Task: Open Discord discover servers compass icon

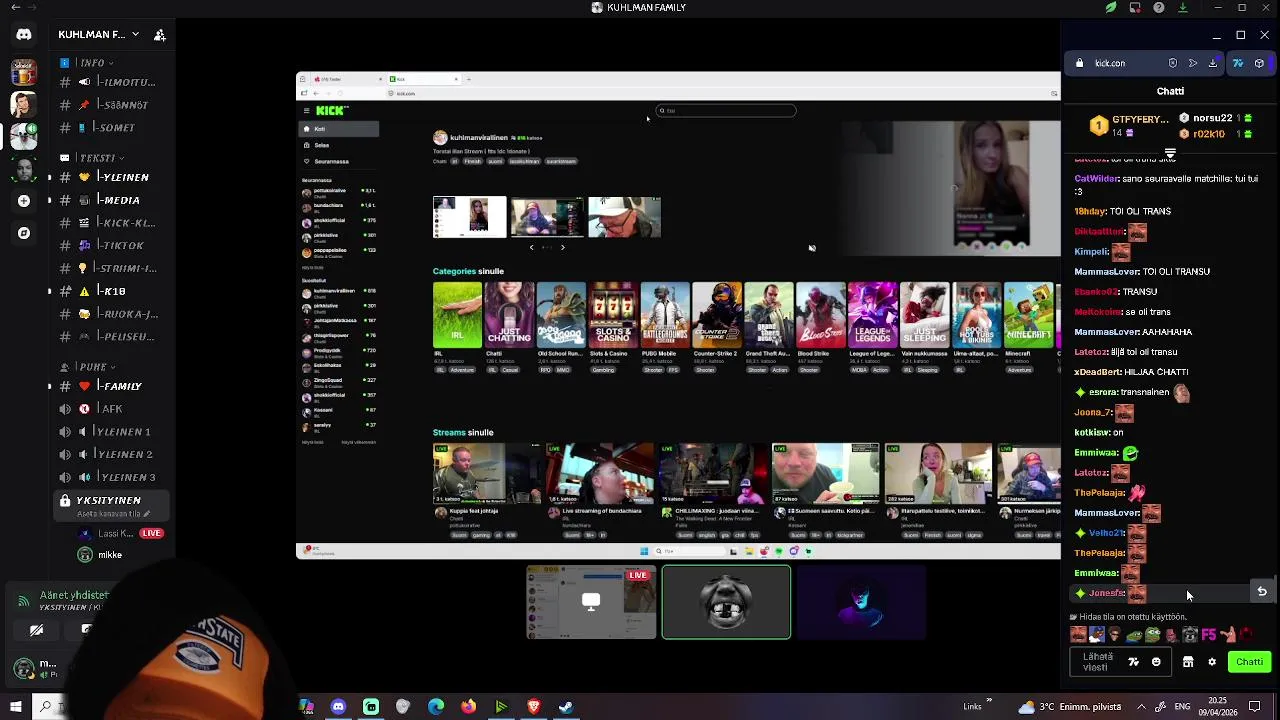Action: pyautogui.click(x=24, y=233)
